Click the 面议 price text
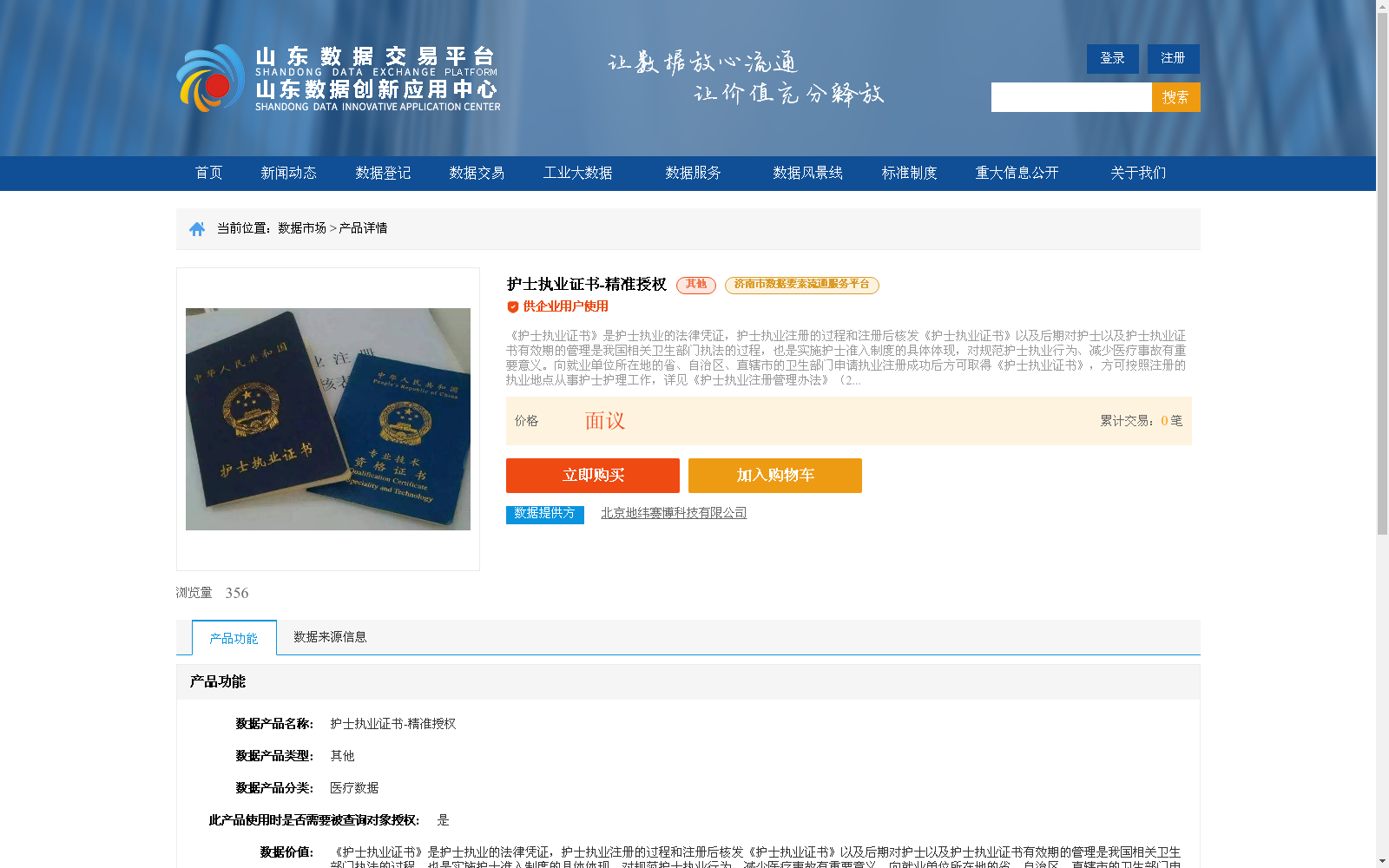 605,421
